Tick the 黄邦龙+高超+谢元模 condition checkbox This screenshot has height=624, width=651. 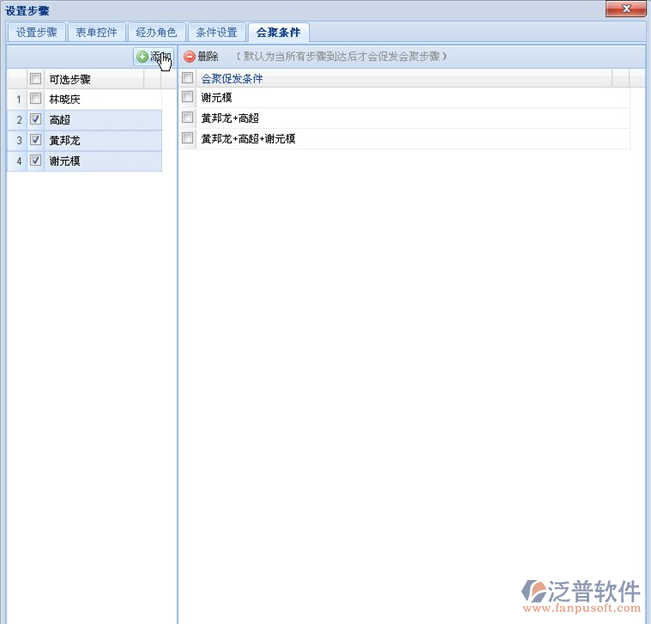click(187, 139)
